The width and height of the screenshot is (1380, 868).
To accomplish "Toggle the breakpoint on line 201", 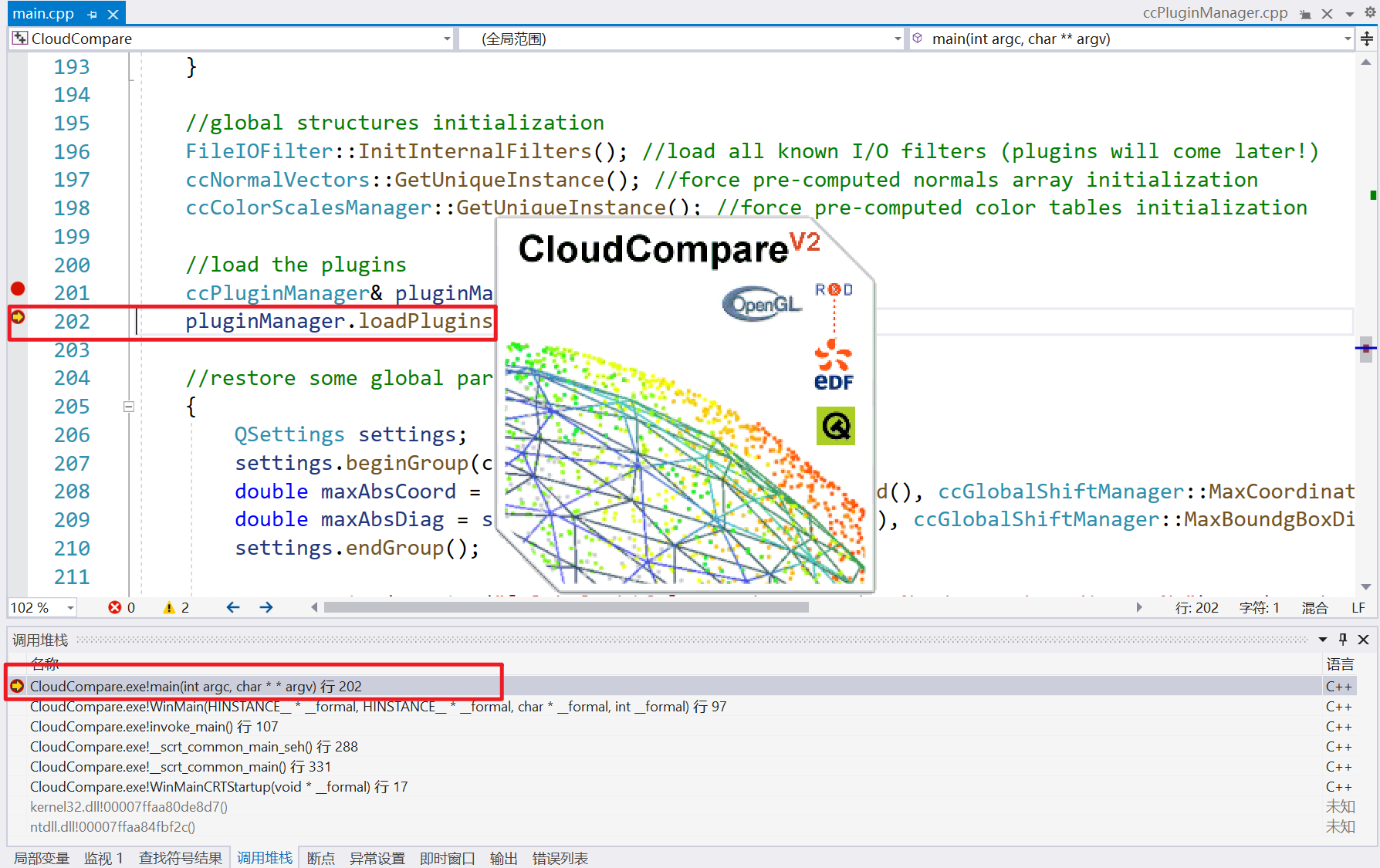I will [x=18, y=289].
